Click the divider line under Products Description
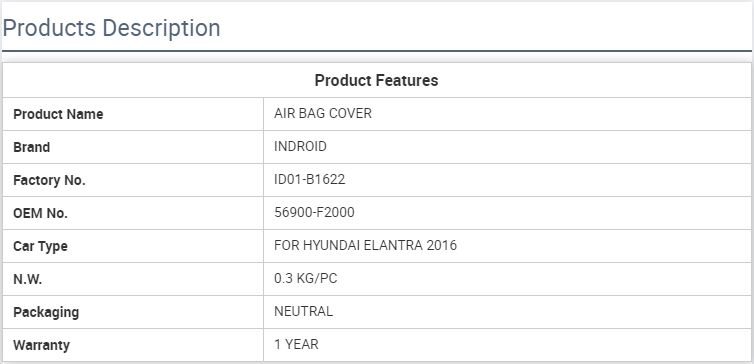This screenshot has width=754, height=364. coord(377,50)
